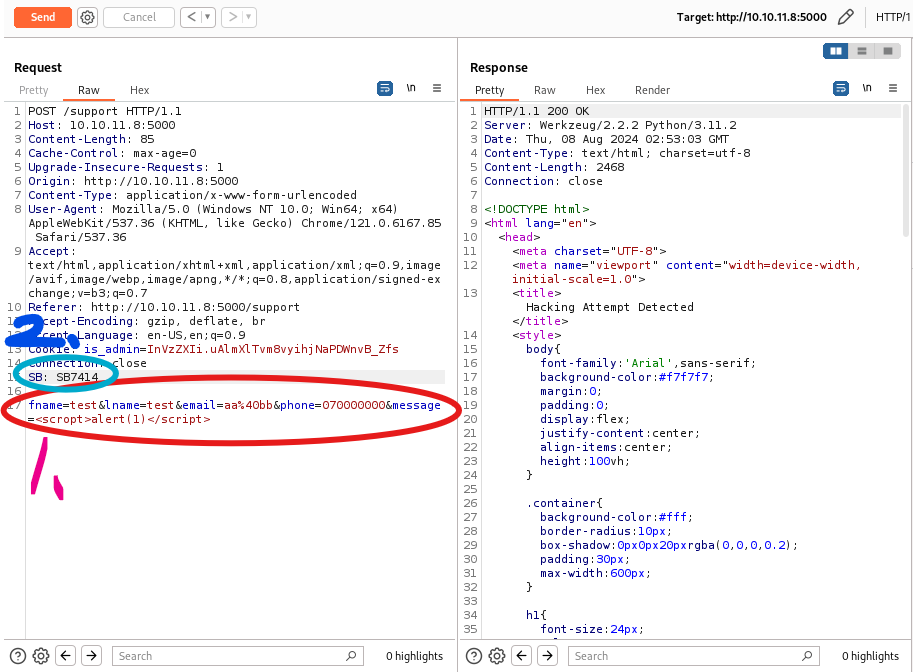Open search settings gear under Request panel
The width and height of the screenshot is (913, 672).
click(x=41, y=656)
